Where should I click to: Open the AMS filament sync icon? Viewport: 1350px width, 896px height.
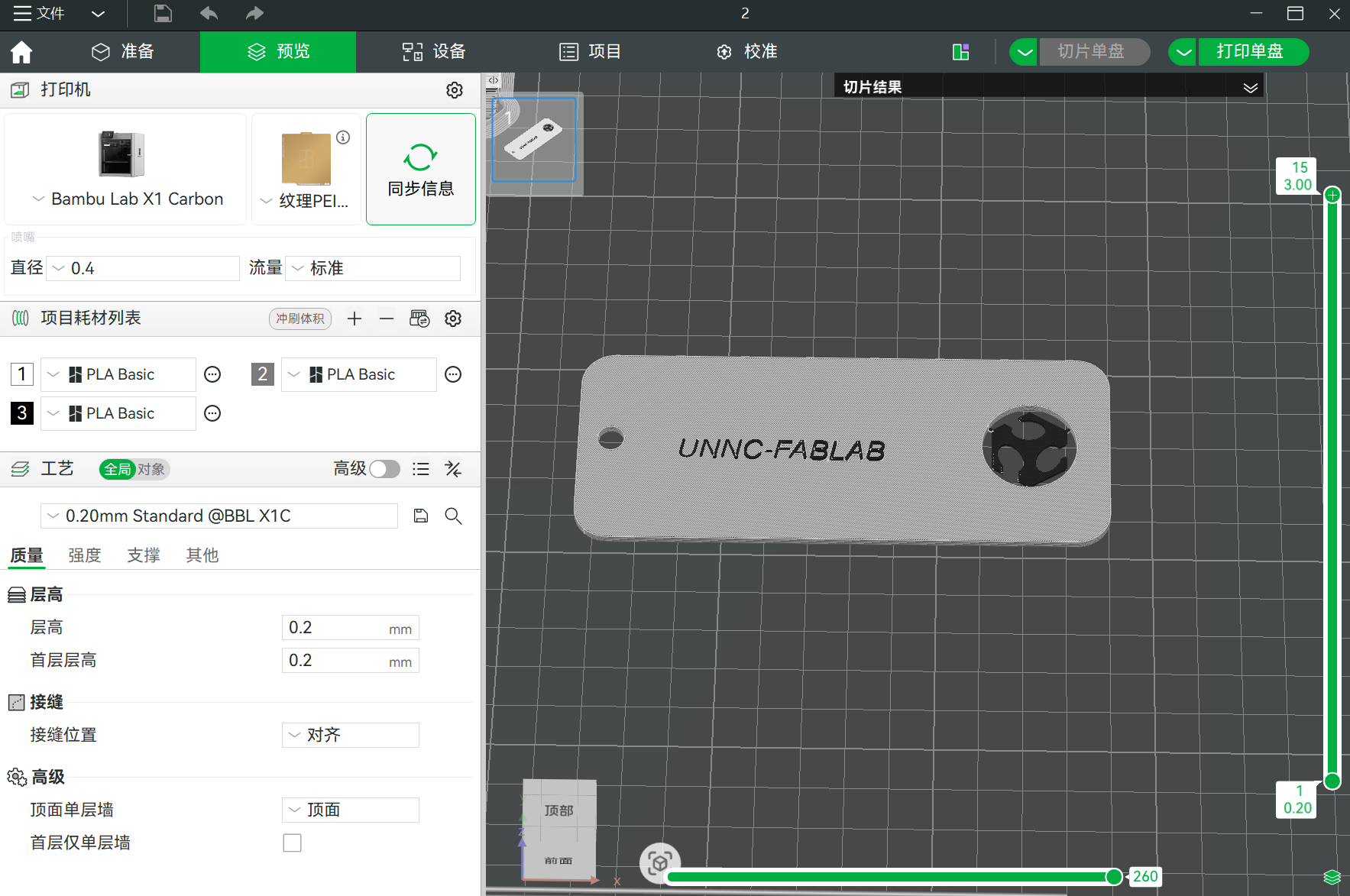point(419,319)
